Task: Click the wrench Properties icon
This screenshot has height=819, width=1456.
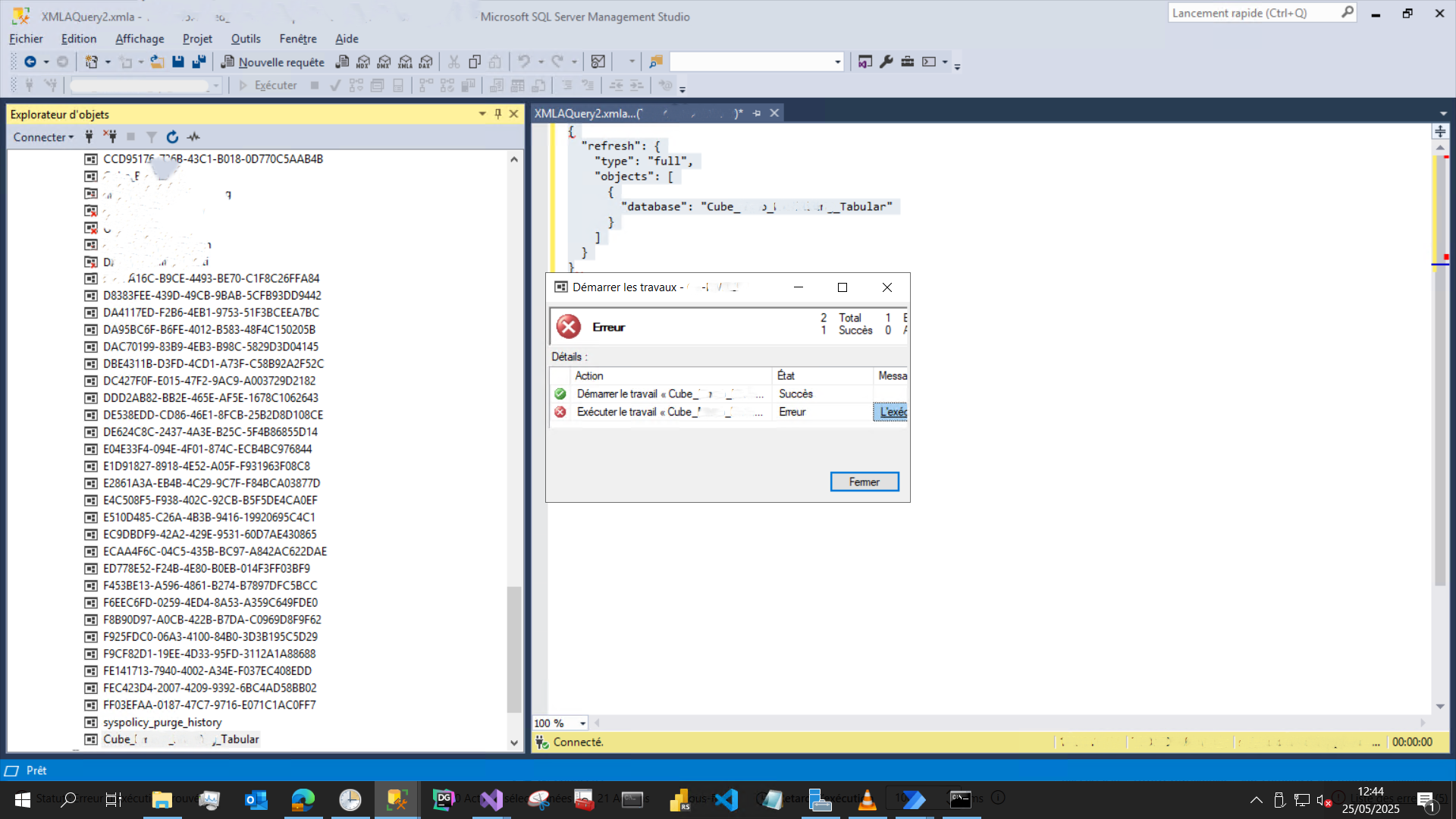Action: tap(886, 62)
